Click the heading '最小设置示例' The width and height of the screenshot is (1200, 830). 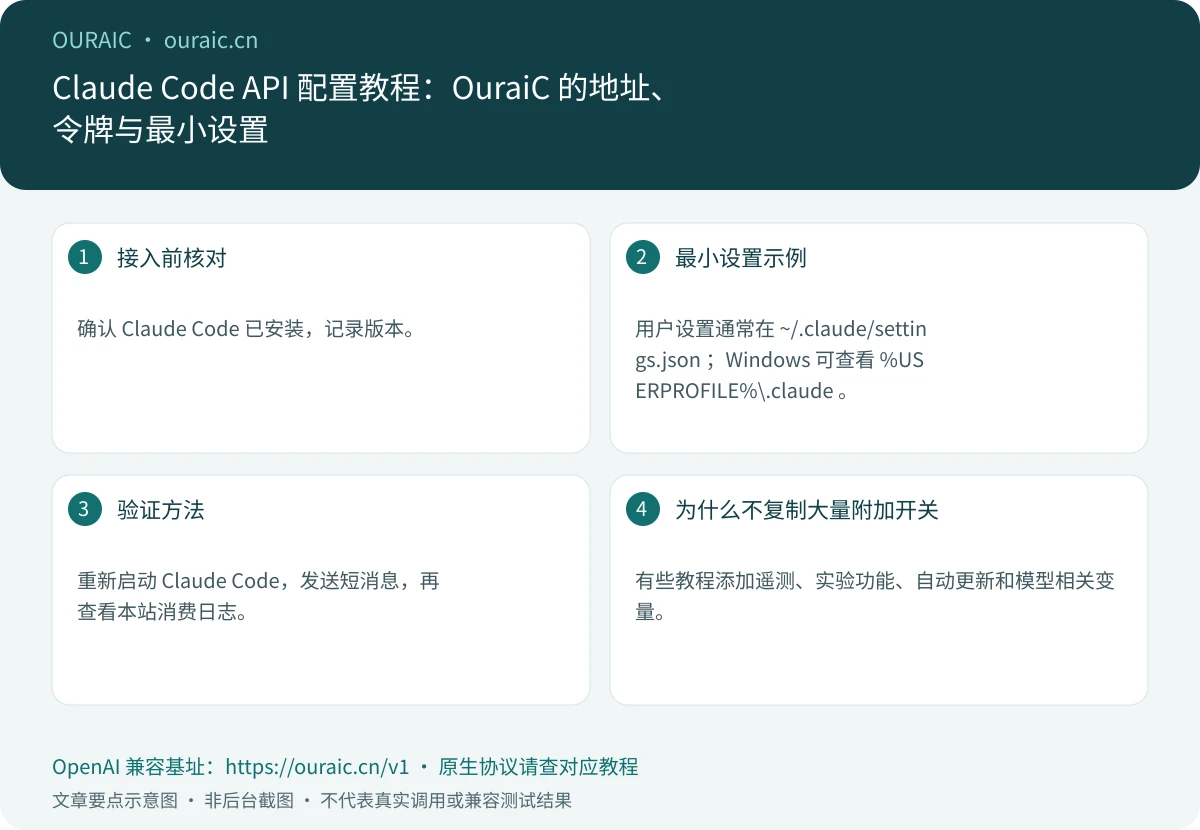coord(741,258)
